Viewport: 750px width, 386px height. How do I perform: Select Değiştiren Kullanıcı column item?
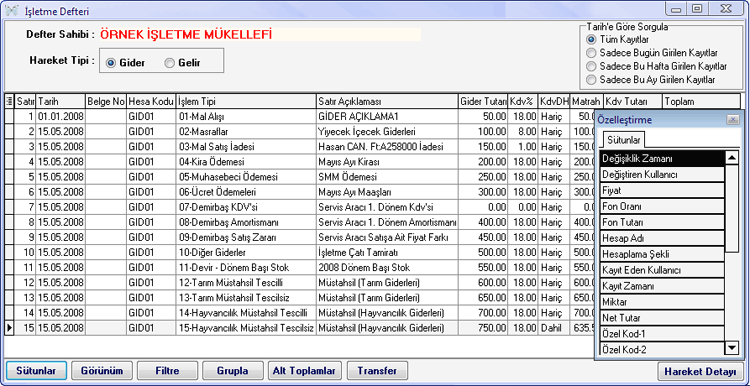pyautogui.click(x=662, y=175)
